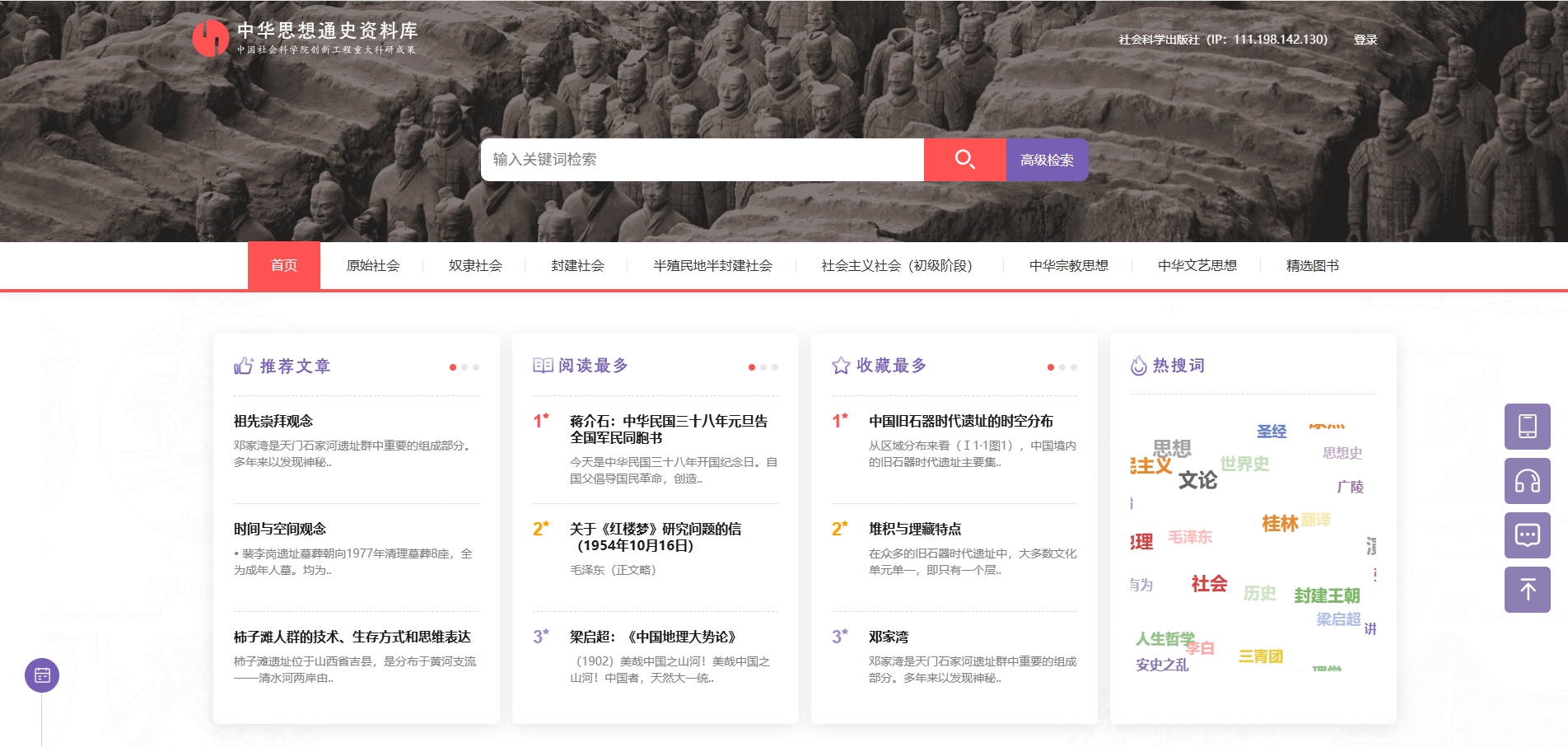The image size is (1568, 747).
Task: Click the back-to-top arrow icon
Action: [x=1527, y=590]
